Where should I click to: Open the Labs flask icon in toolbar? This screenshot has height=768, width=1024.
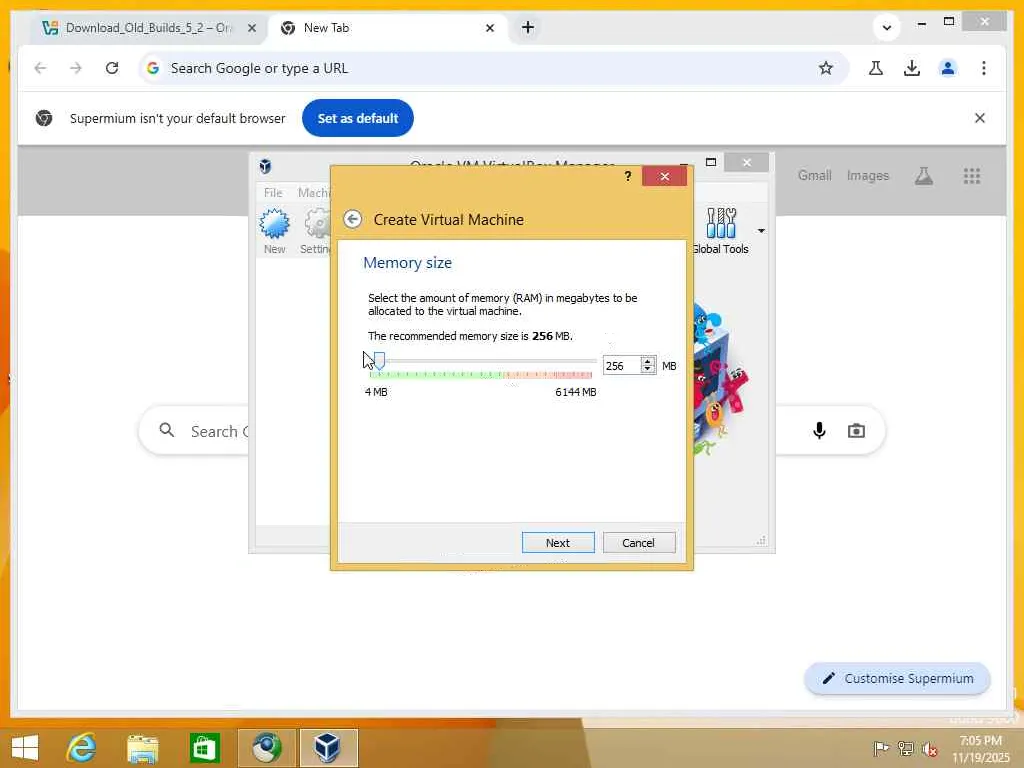pos(876,68)
